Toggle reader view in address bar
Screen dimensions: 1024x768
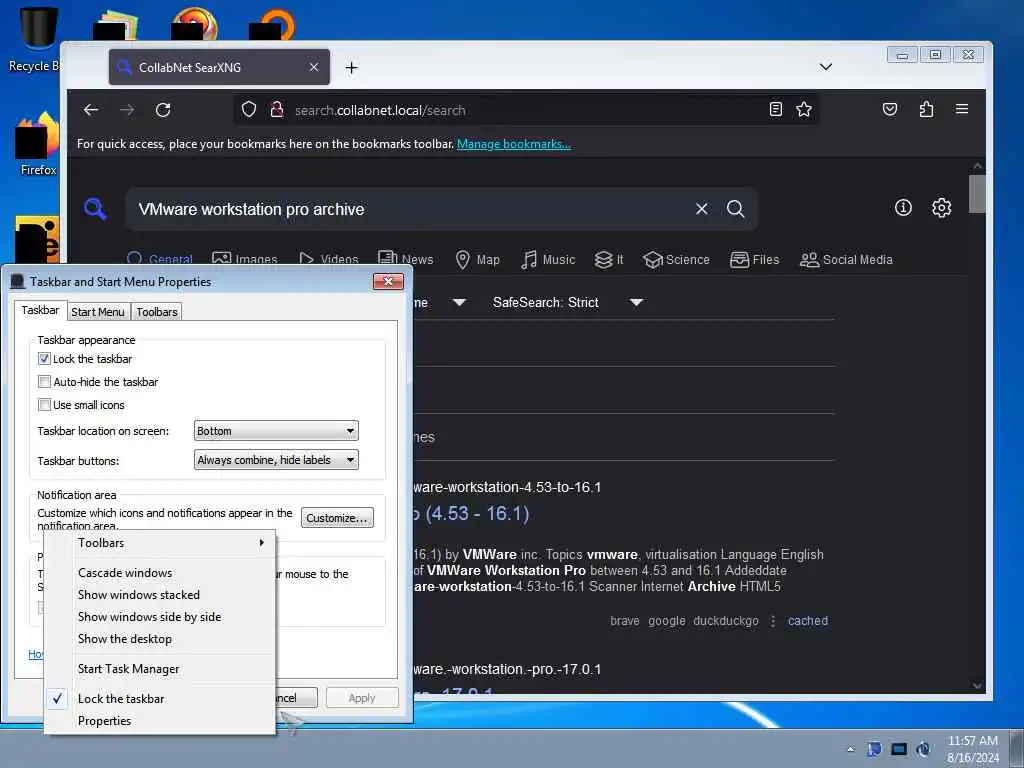[x=775, y=109]
